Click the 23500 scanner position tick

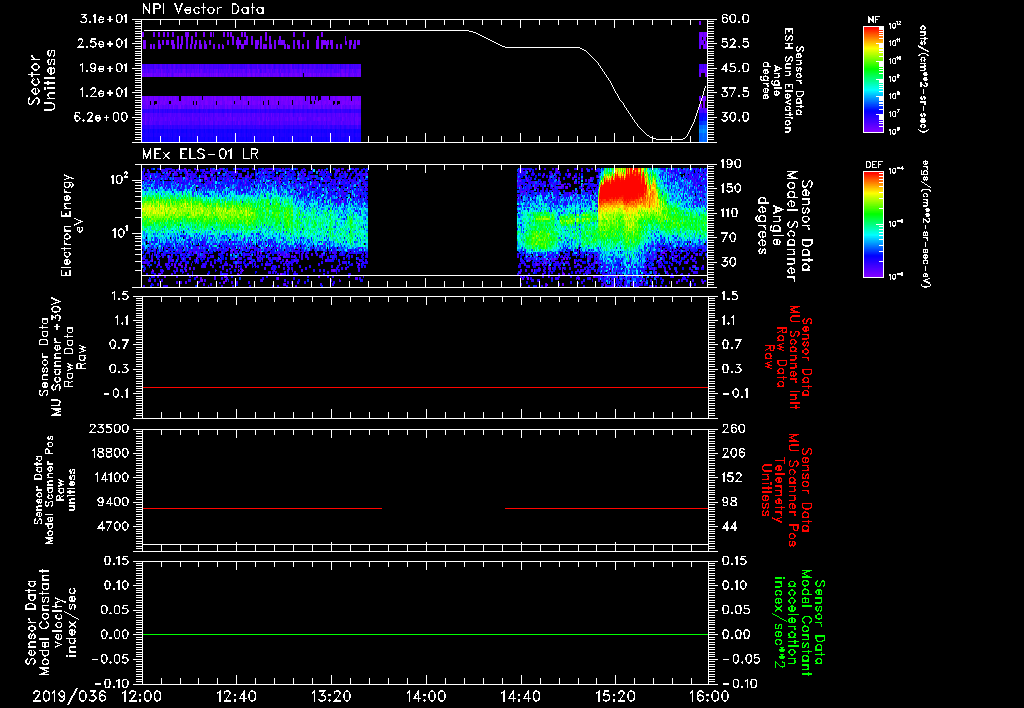108,428
